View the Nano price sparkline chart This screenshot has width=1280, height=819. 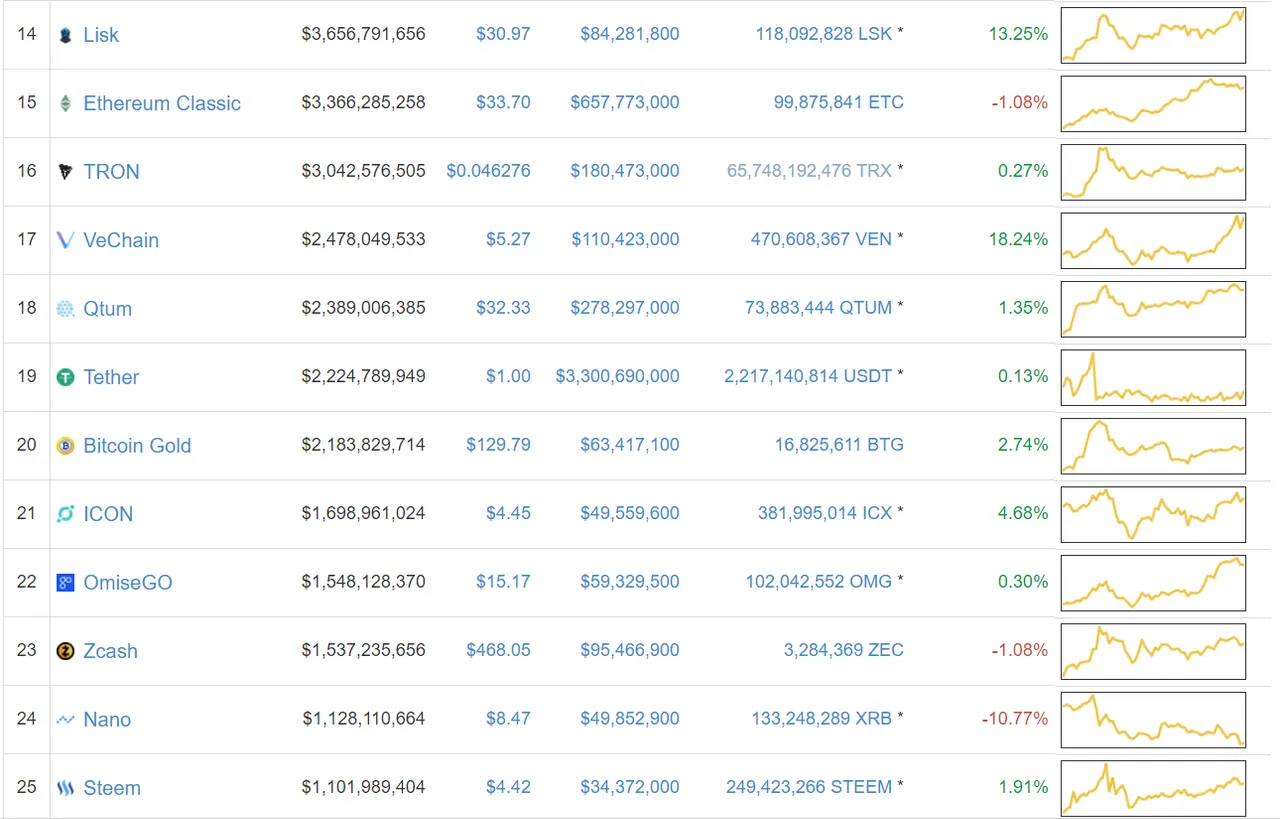(1154, 719)
